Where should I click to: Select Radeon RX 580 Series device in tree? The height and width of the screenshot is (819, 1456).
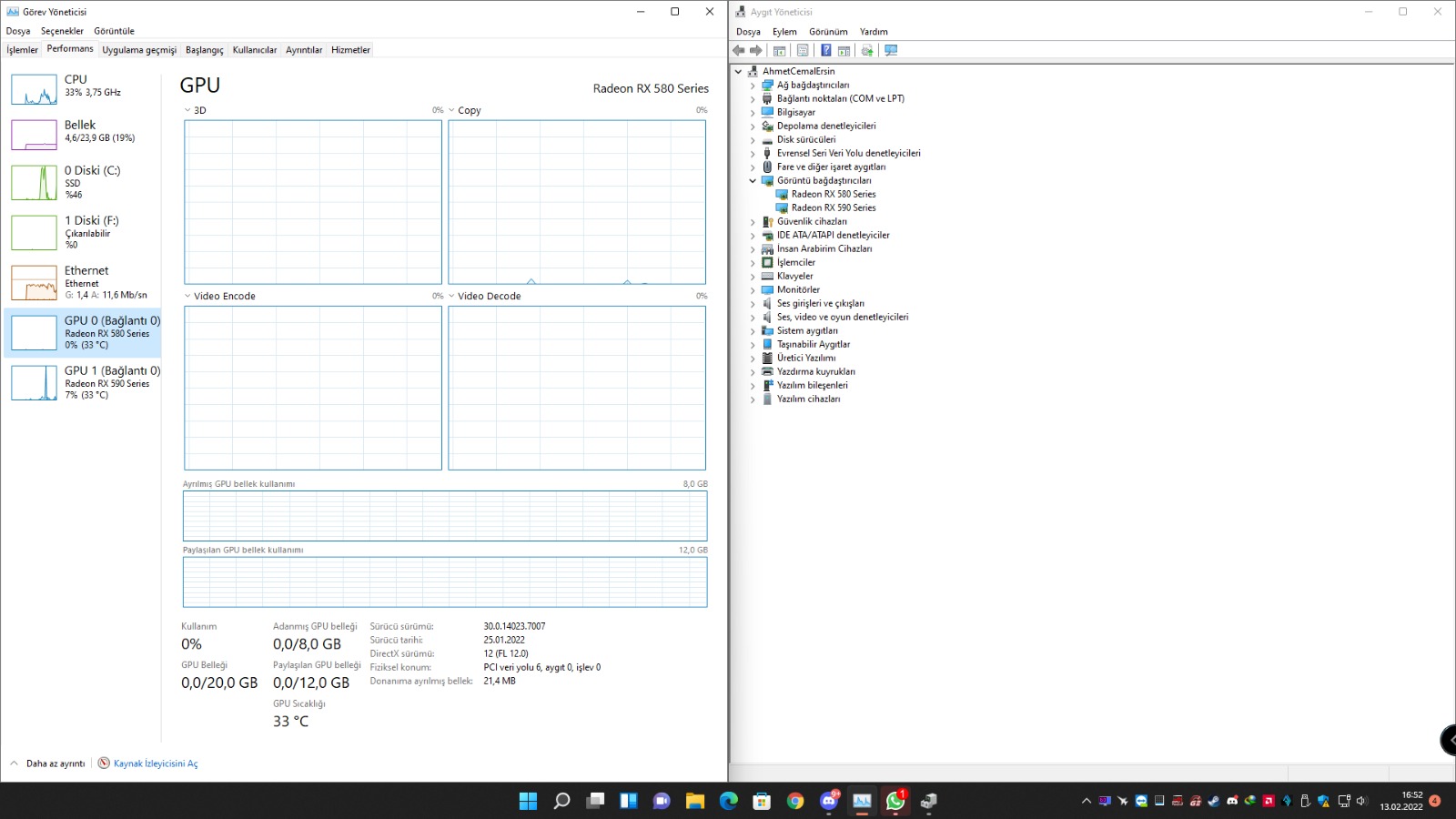pos(834,194)
